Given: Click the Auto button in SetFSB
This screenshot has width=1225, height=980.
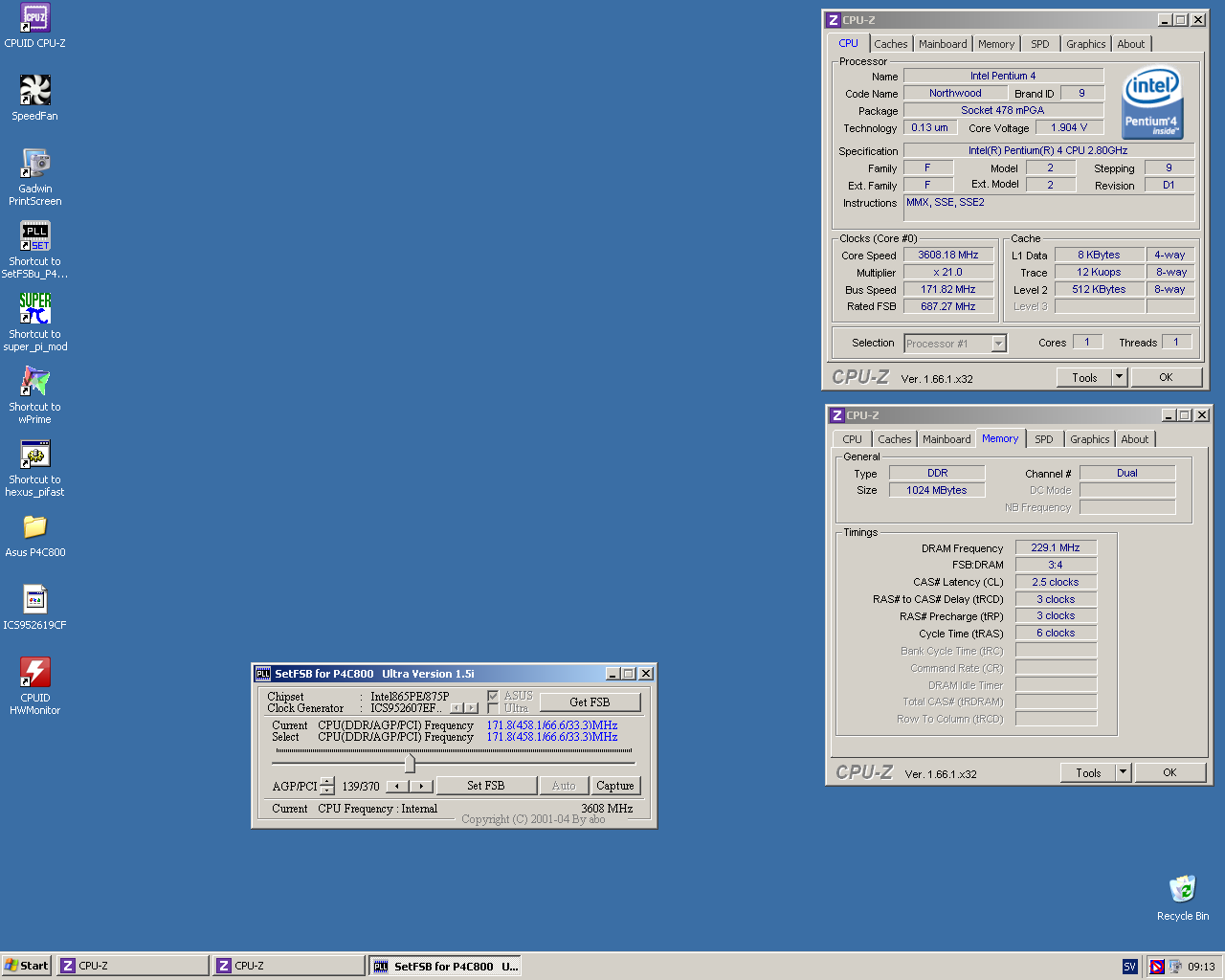Looking at the screenshot, I should 564,786.
